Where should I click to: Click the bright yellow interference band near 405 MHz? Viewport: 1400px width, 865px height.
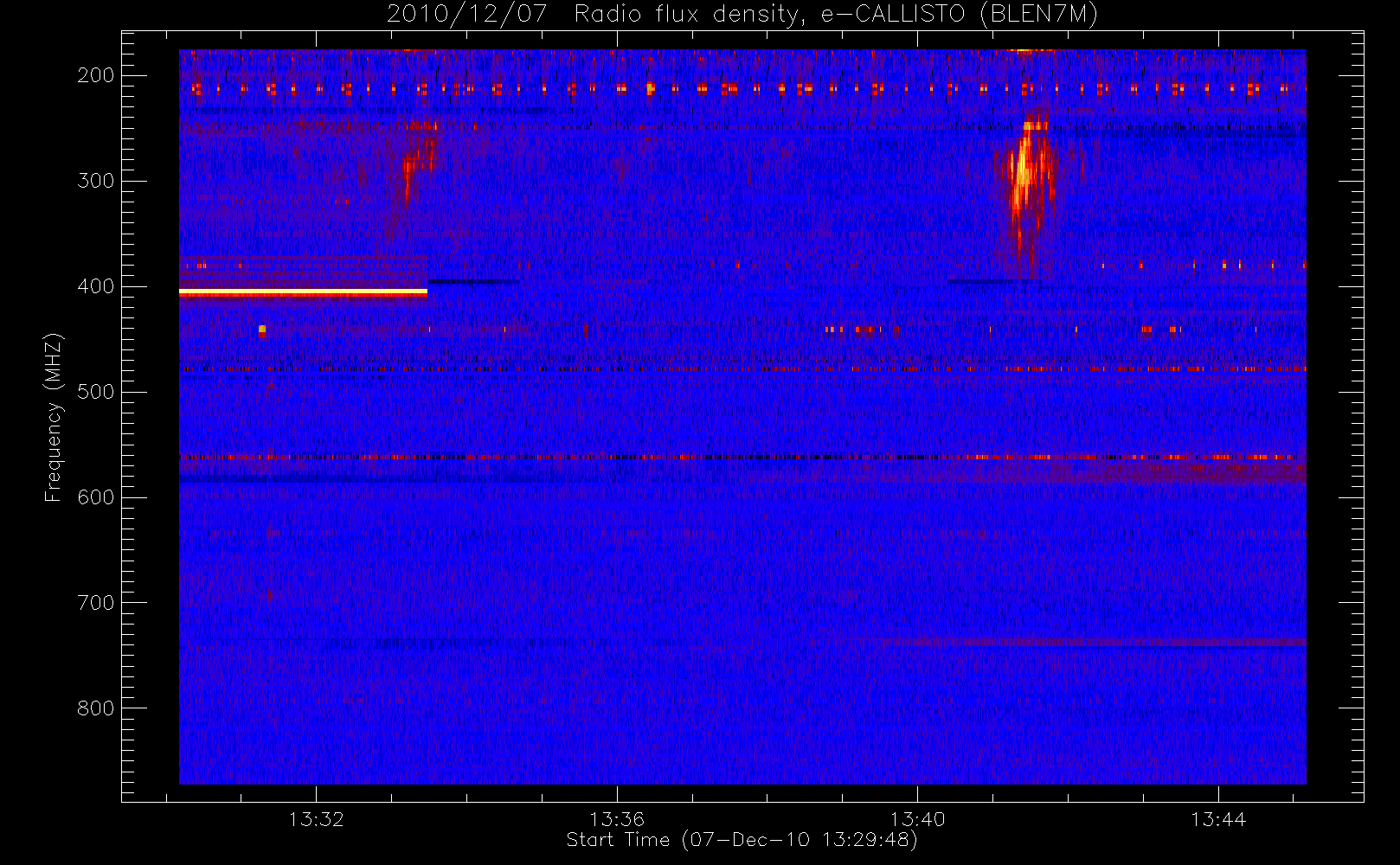point(303,293)
